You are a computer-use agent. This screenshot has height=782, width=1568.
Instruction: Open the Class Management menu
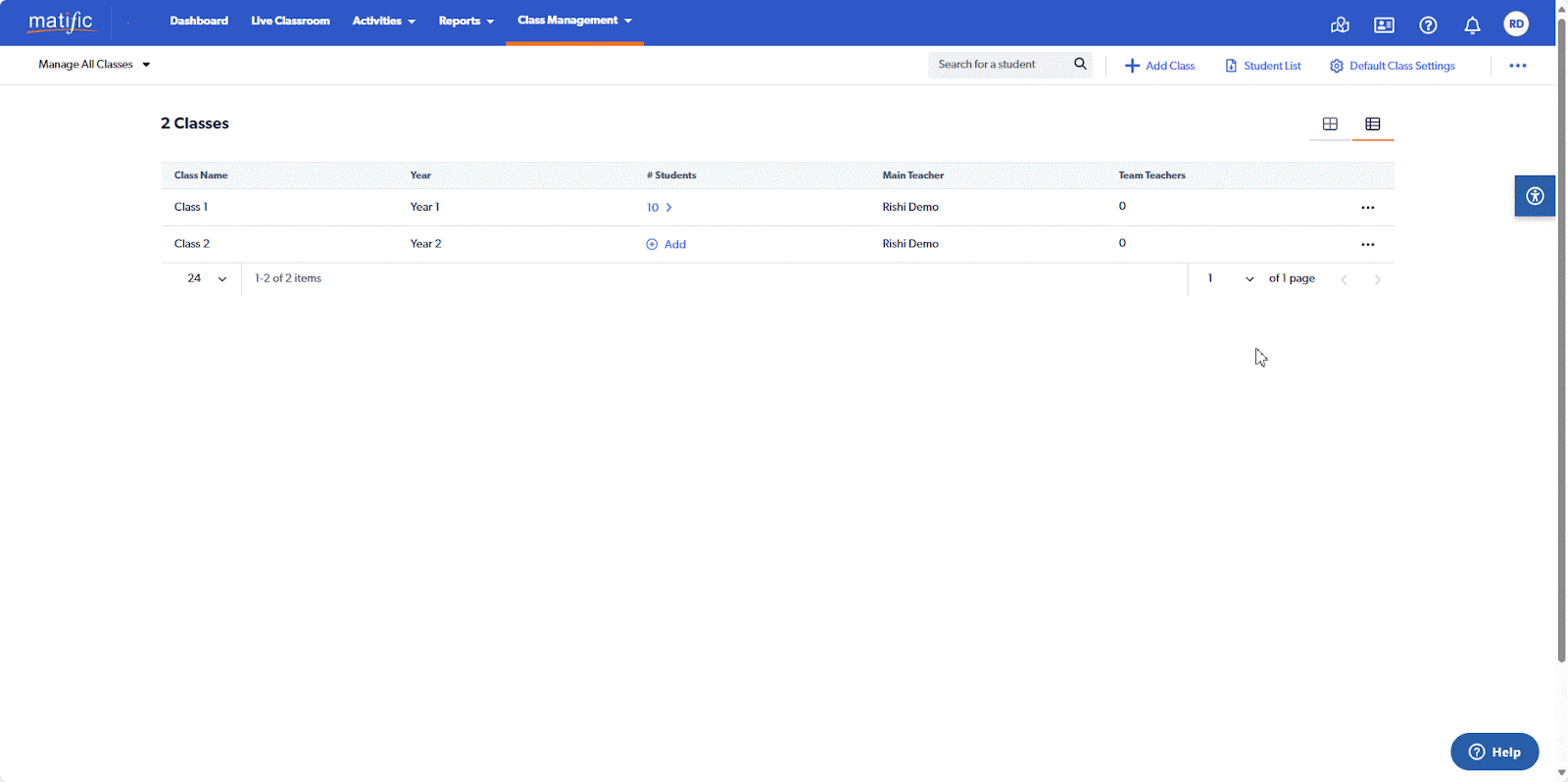[x=574, y=21]
